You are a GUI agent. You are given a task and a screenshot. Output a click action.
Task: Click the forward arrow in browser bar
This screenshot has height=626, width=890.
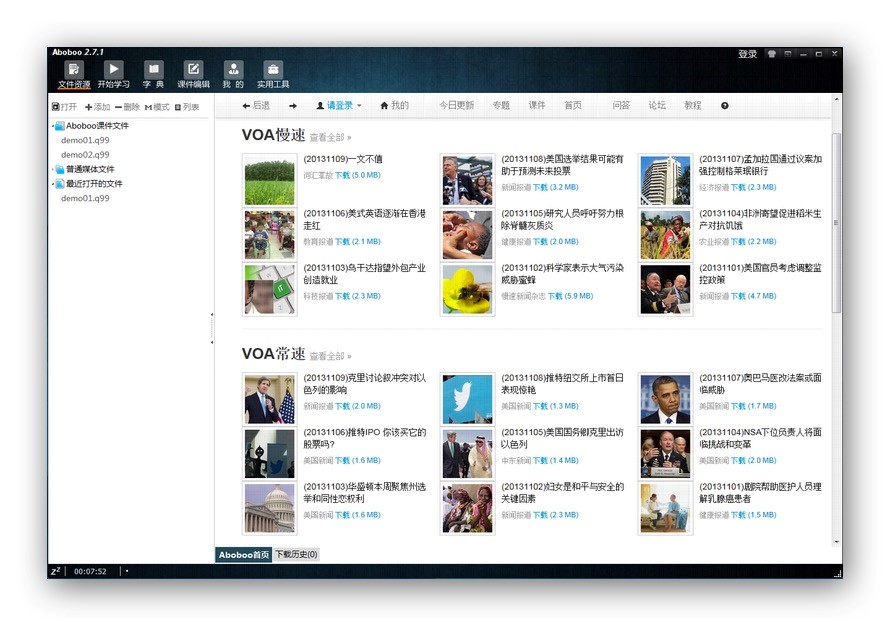293,106
